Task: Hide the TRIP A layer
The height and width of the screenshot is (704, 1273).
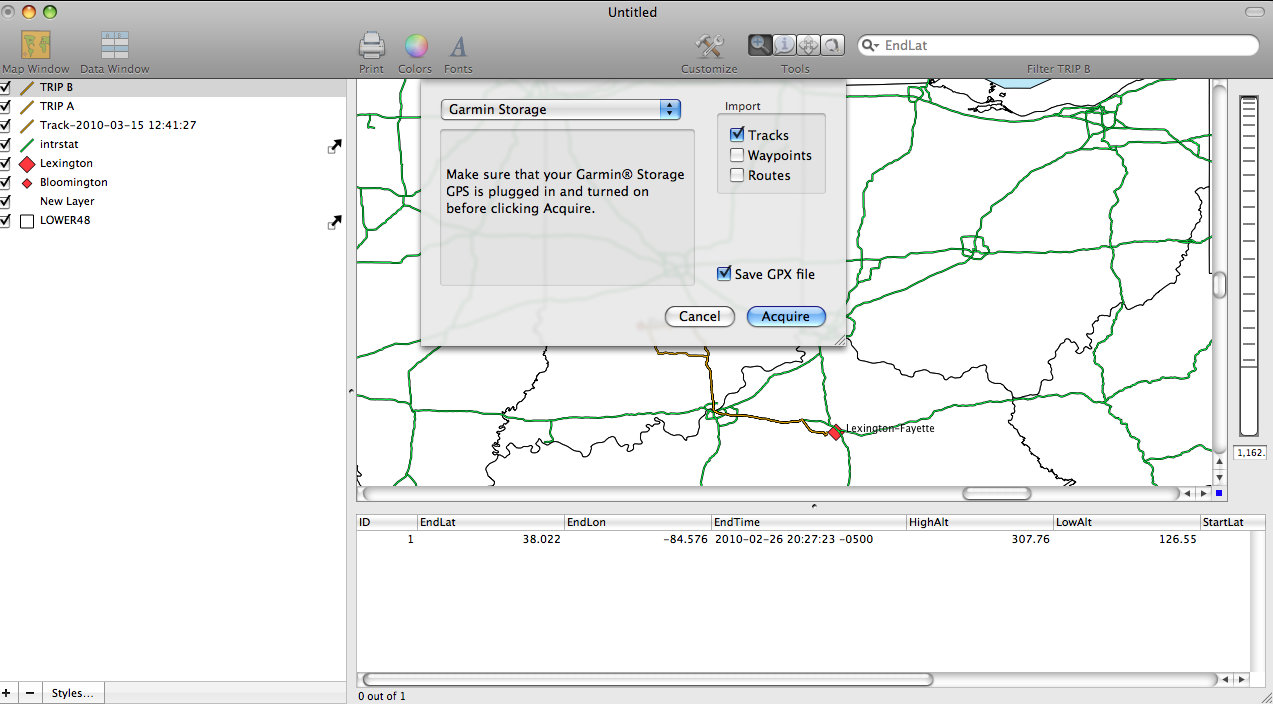Action: 6,106
